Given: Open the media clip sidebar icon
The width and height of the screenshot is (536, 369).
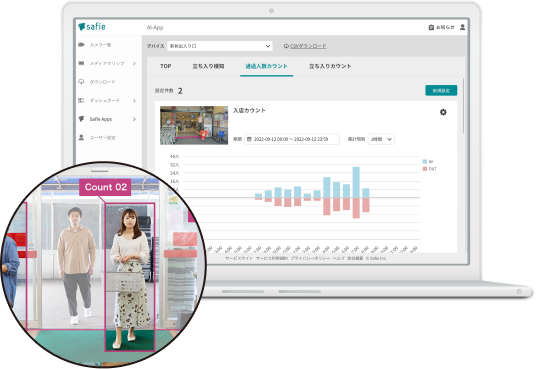Looking at the screenshot, I should click(81, 63).
